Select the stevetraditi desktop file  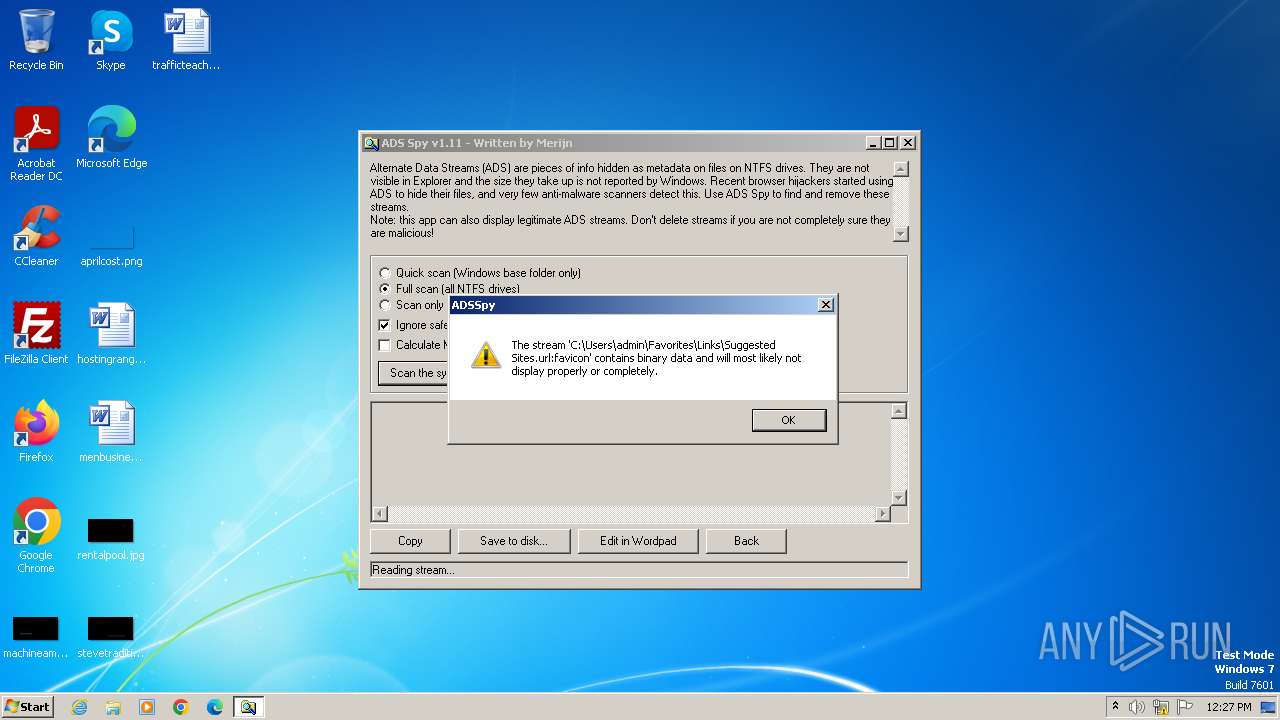coord(111,638)
